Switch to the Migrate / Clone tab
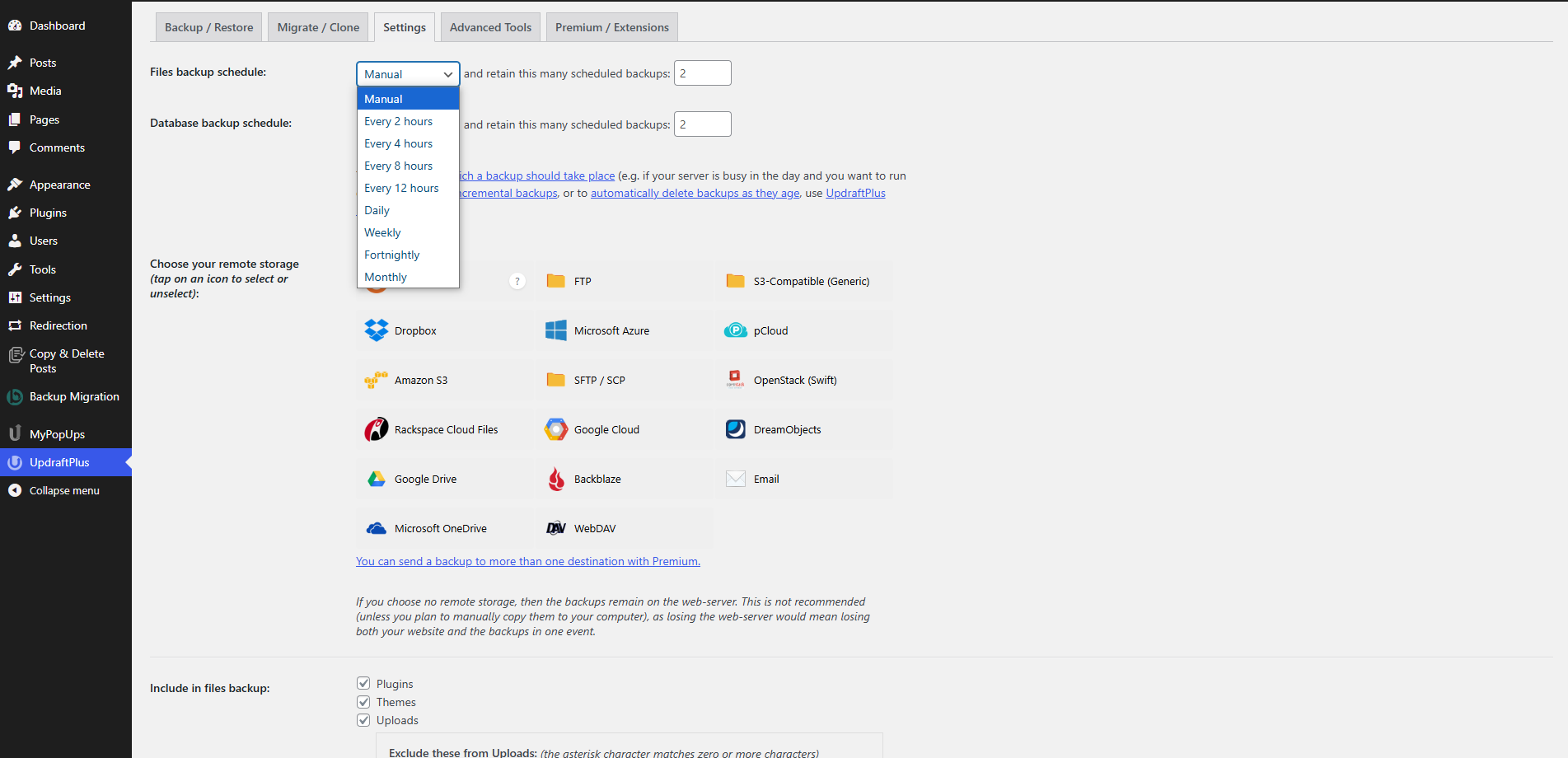The height and width of the screenshot is (758, 1568). [318, 27]
